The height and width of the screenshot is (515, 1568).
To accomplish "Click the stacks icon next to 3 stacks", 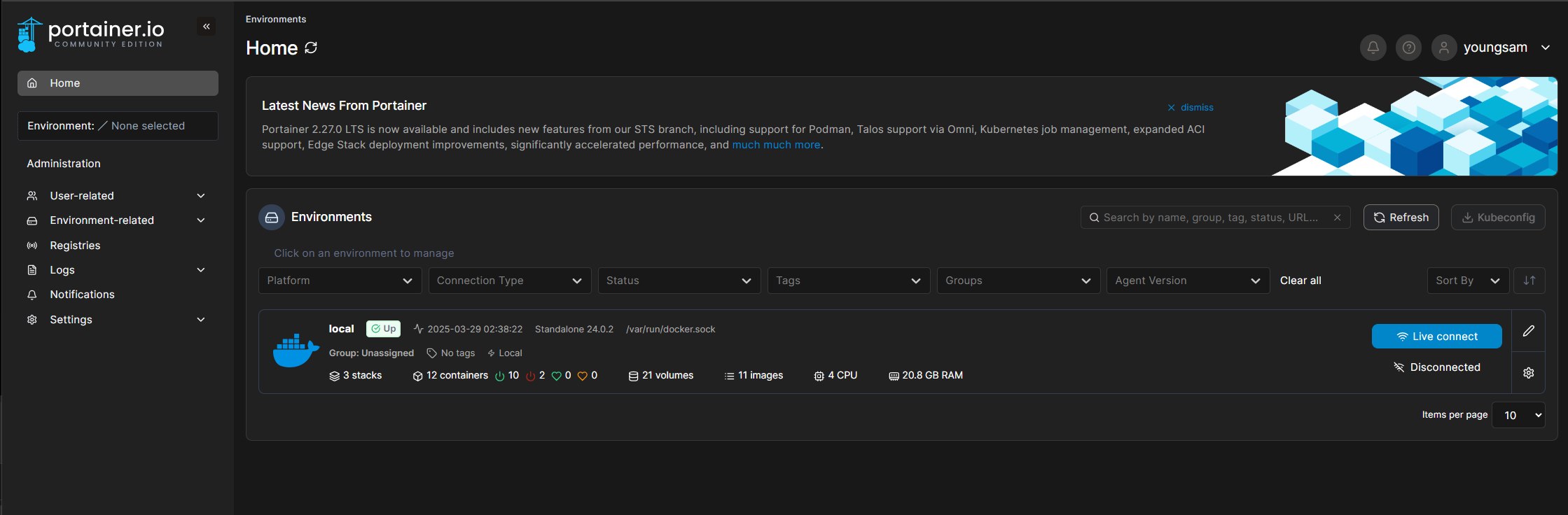I will point(335,376).
